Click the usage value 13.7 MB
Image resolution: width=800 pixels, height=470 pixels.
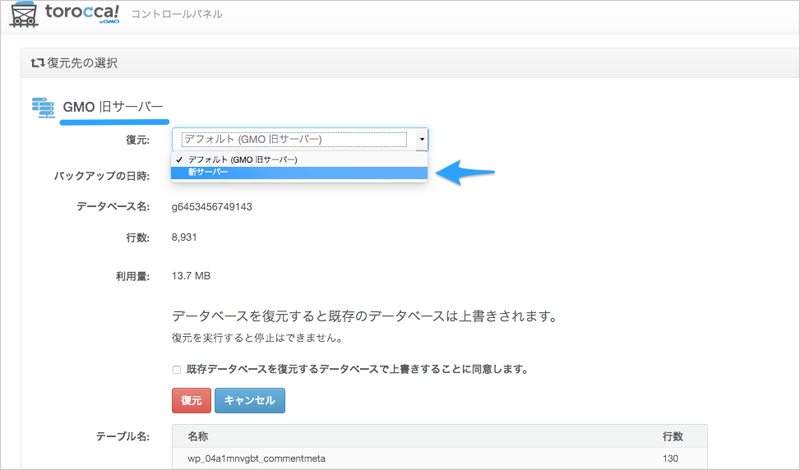click(x=191, y=276)
